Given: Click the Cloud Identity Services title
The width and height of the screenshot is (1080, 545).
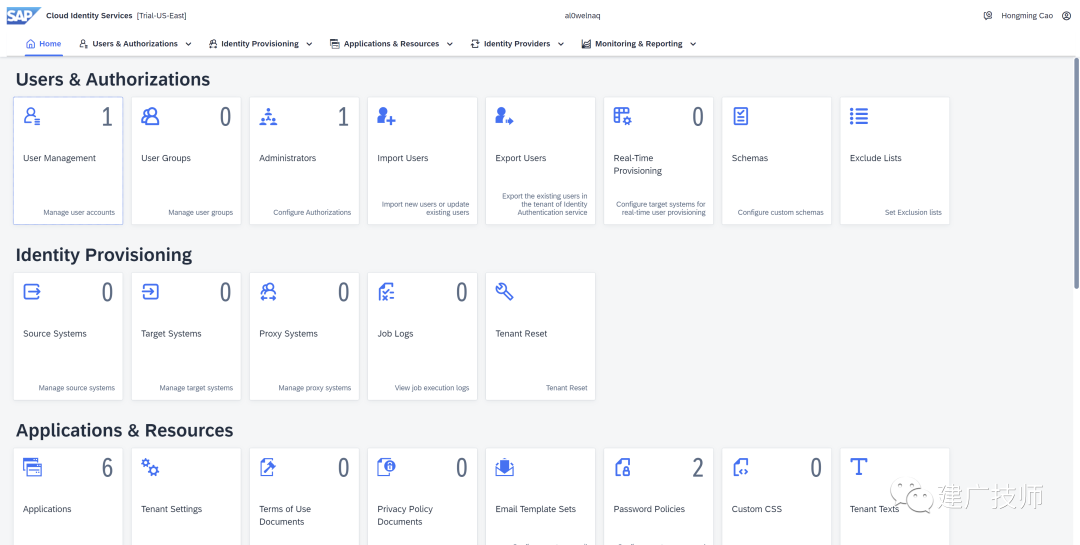Looking at the screenshot, I should (89, 15).
